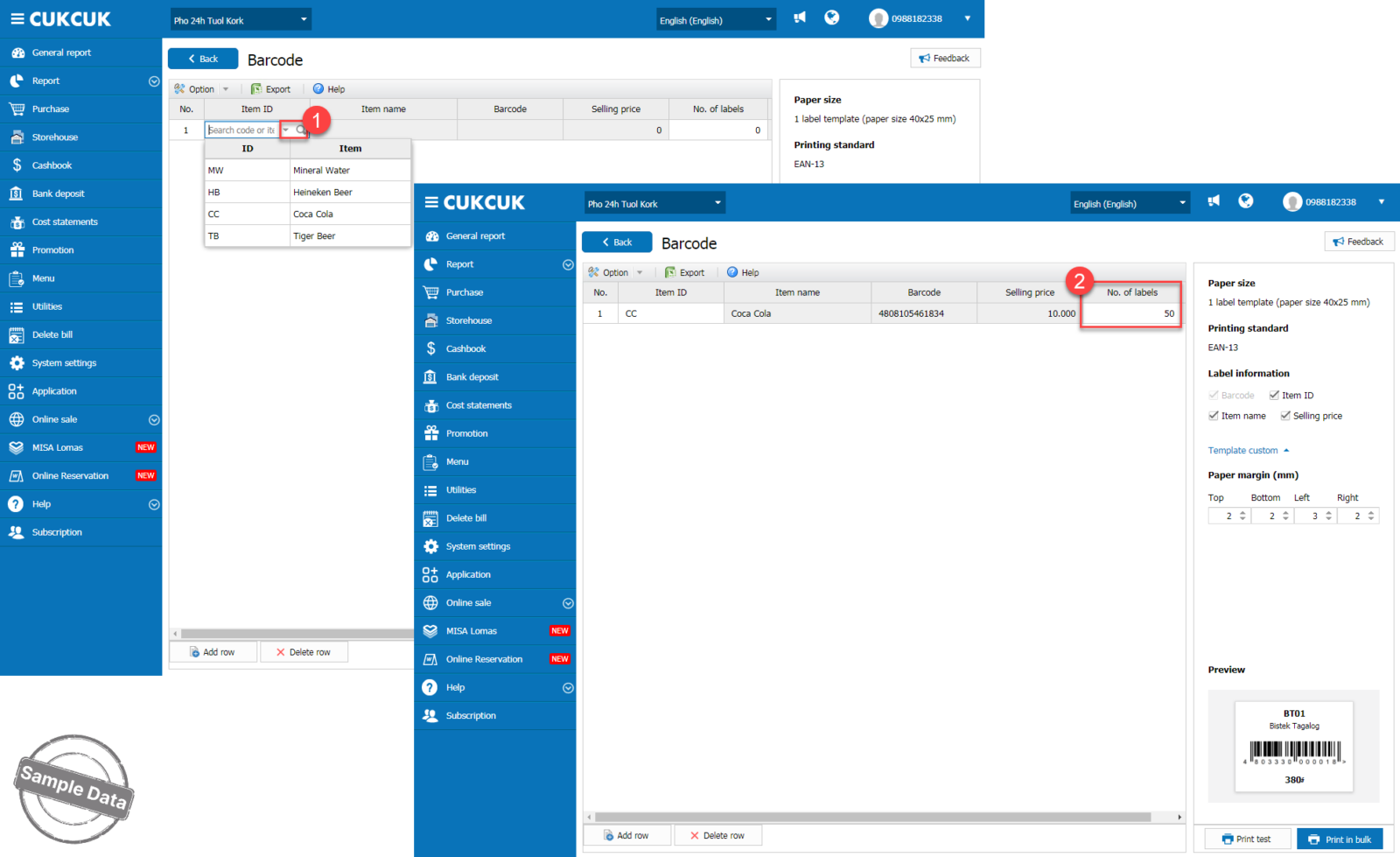This screenshot has width=1400, height=857.
Task: Uncheck the Item name label checkbox
Action: (x=1214, y=416)
